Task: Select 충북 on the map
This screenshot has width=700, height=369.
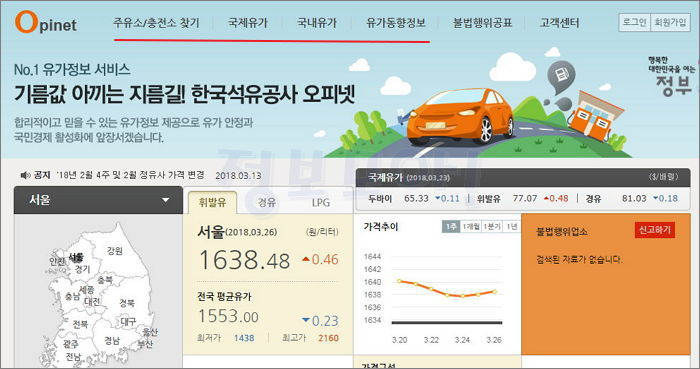Action: pos(105,280)
